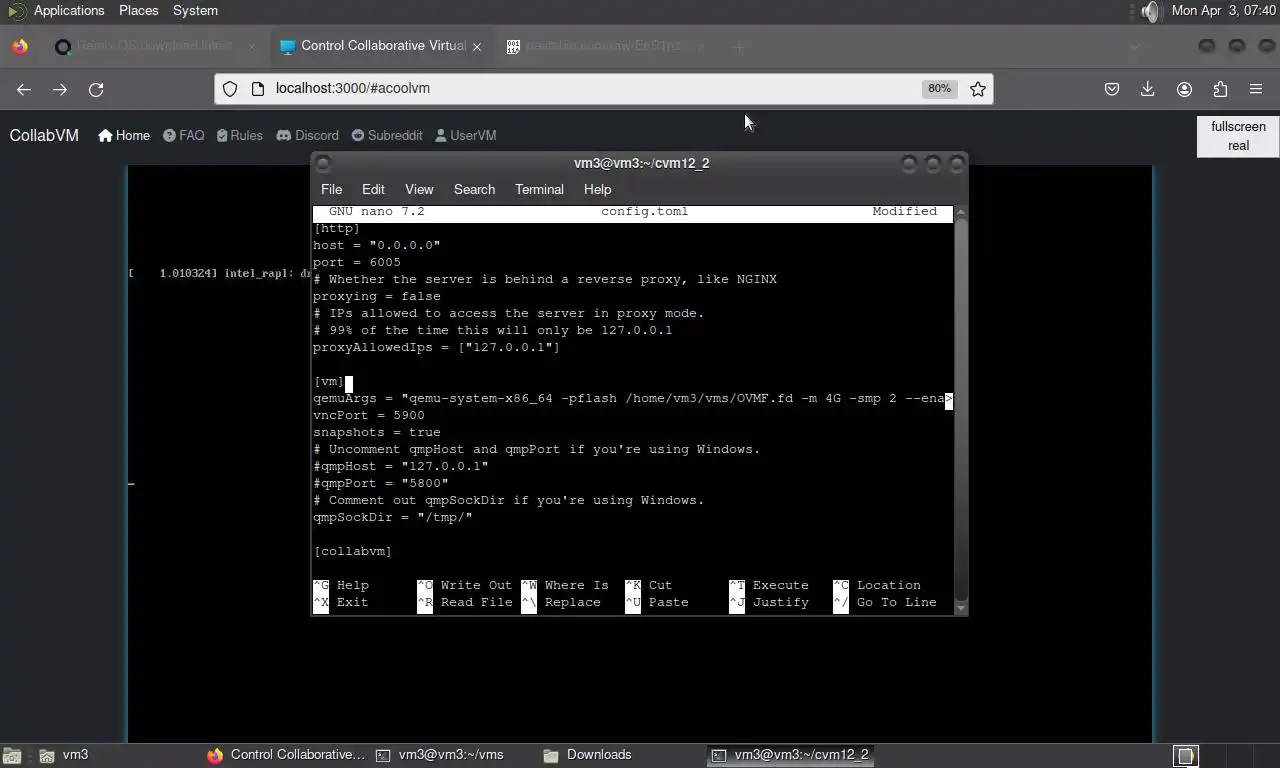Open the CollabVM Subreddit link
This screenshot has width=1280, height=768.
(386, 135)
